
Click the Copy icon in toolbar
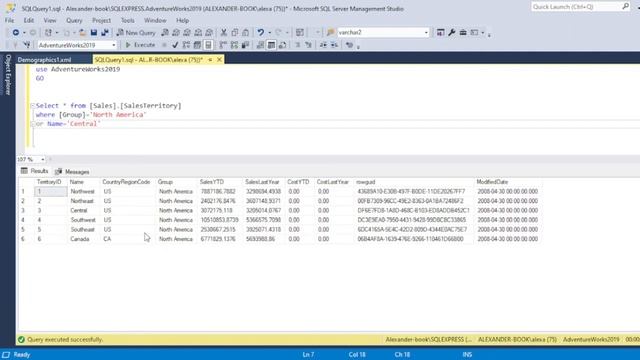(x=235, y=32)
